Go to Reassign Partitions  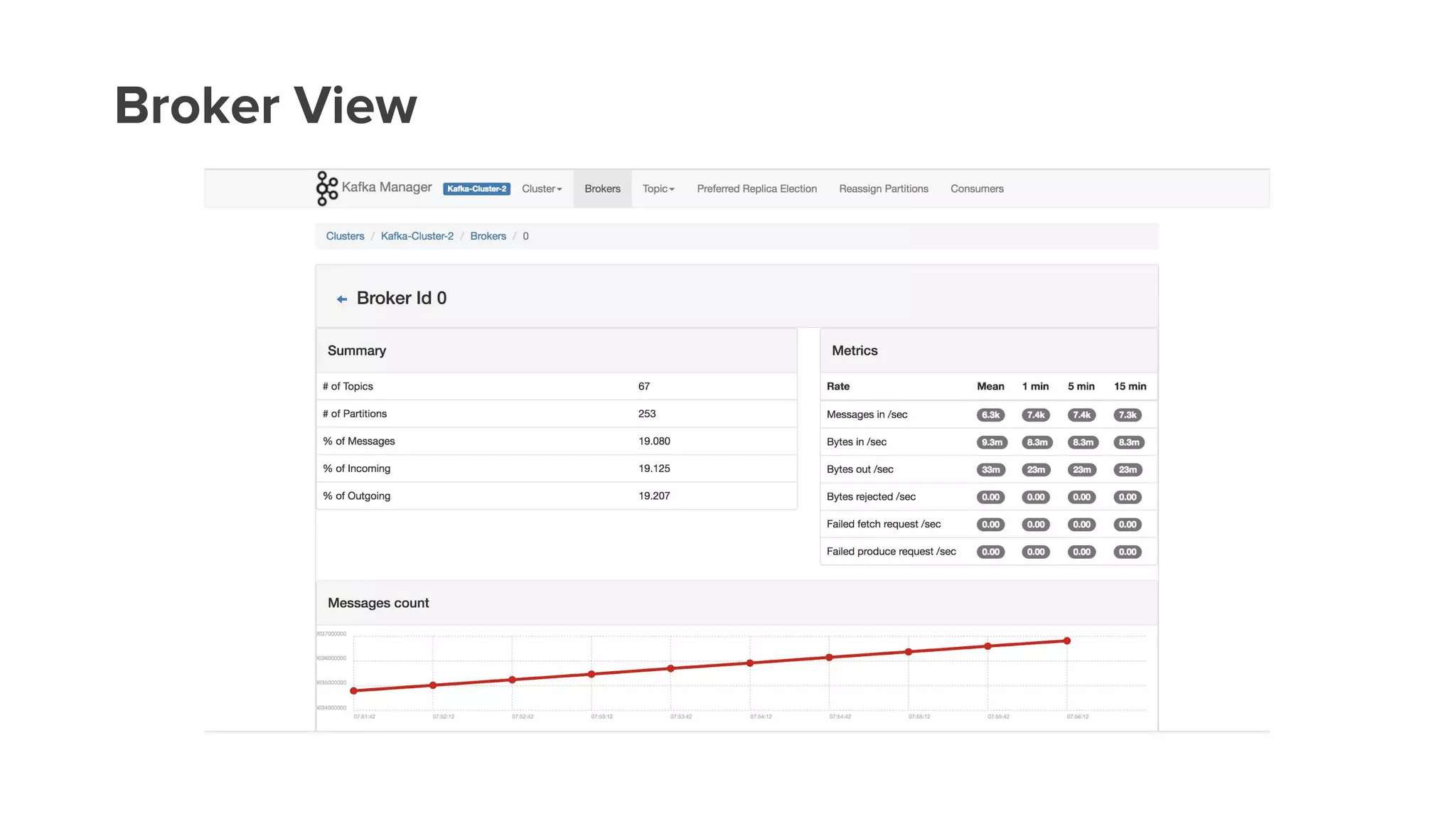point(883,189)
